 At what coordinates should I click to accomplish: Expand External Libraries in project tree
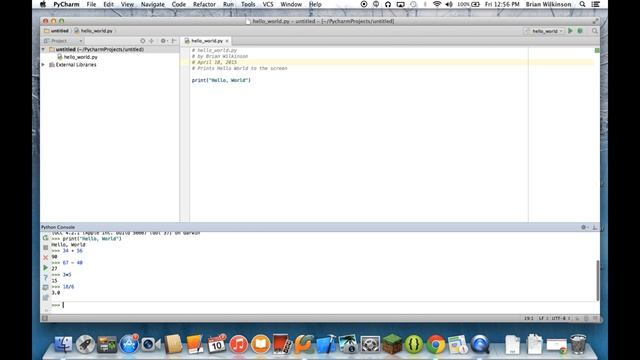[x=43, y=64]
